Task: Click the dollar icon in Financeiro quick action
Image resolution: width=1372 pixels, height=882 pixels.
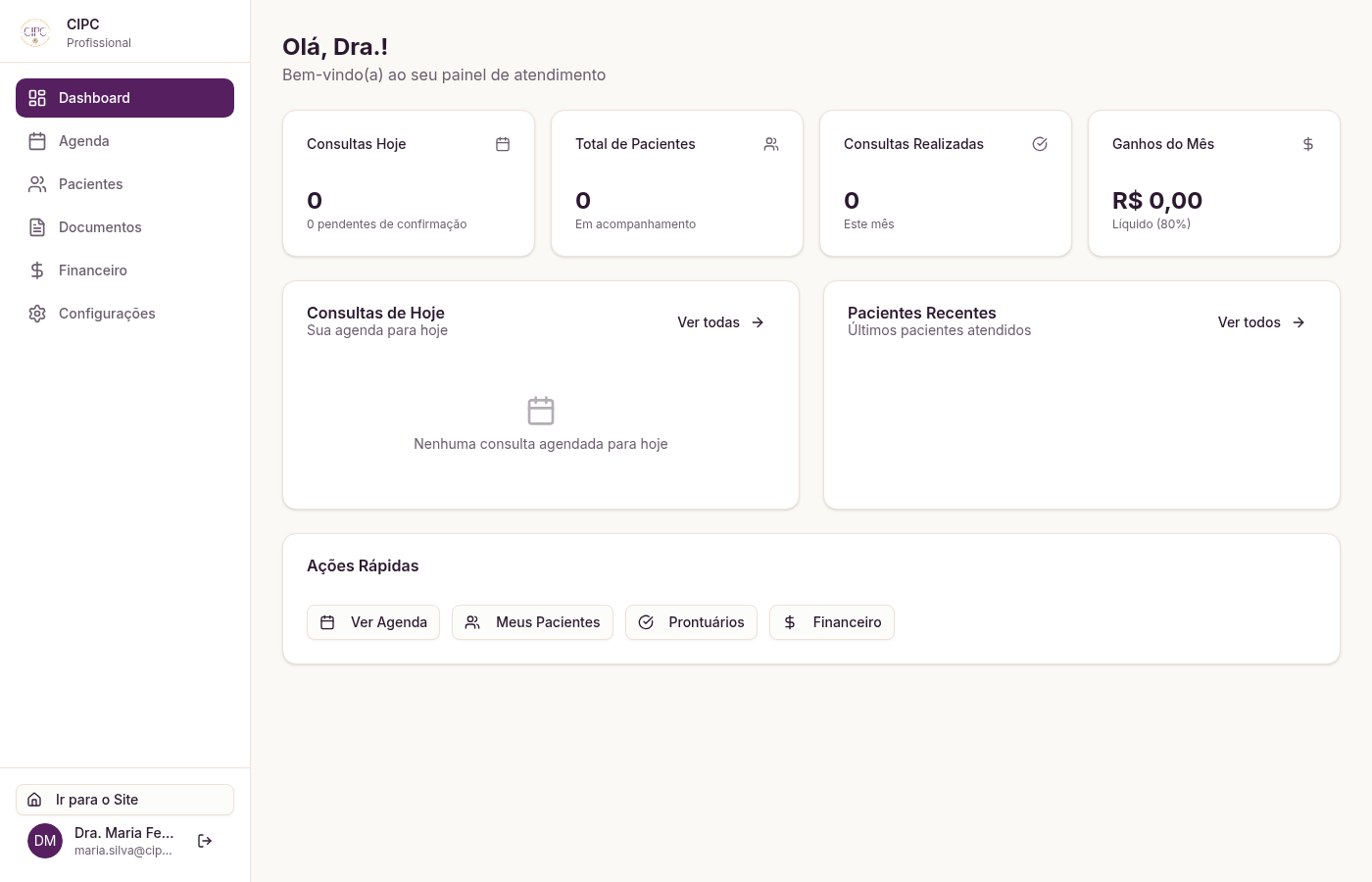Action: (x=790, y=622)
